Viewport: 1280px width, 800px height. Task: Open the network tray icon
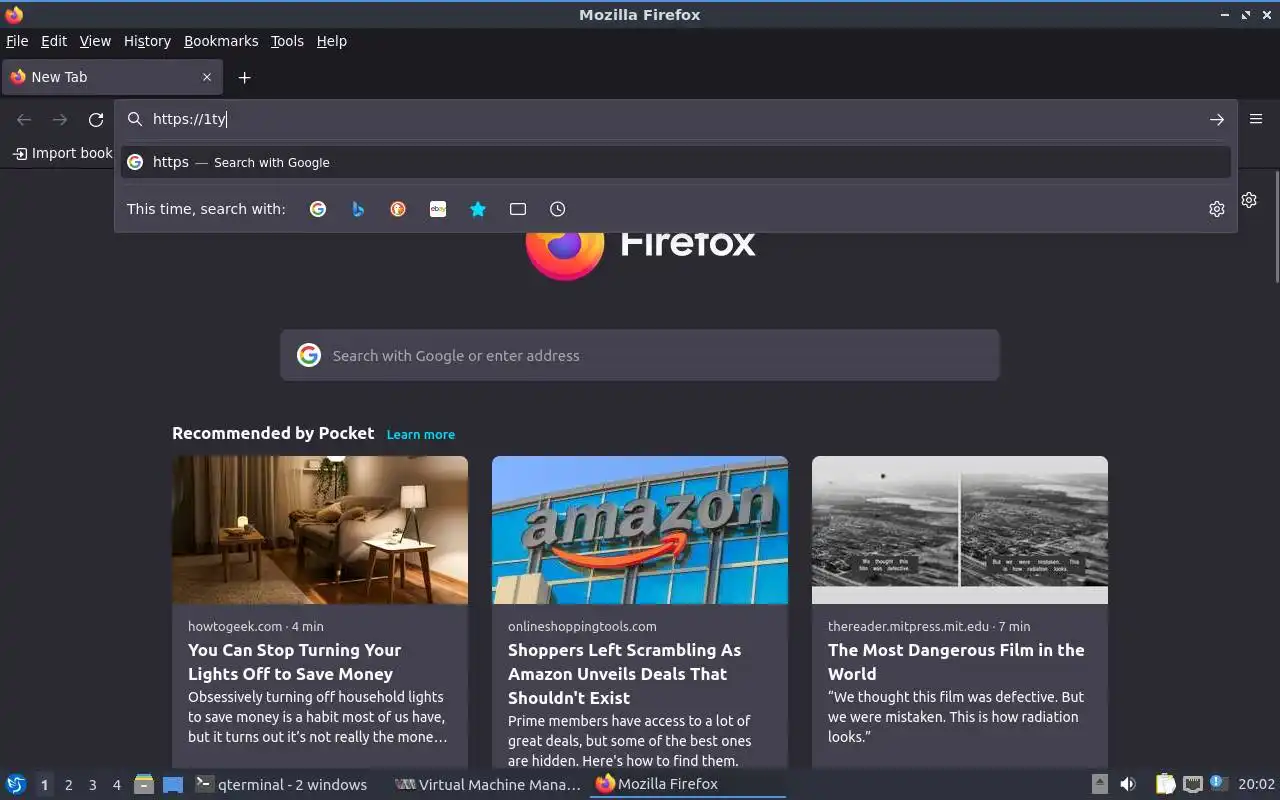click(x=1192, y=784)
